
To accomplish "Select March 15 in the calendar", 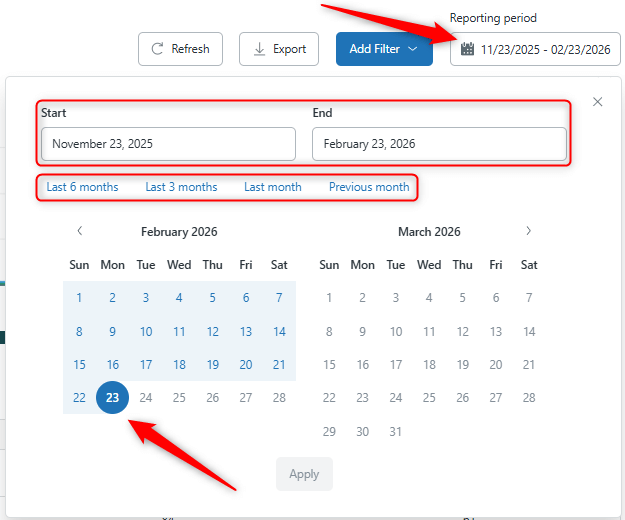I will (x=329, y=365).
